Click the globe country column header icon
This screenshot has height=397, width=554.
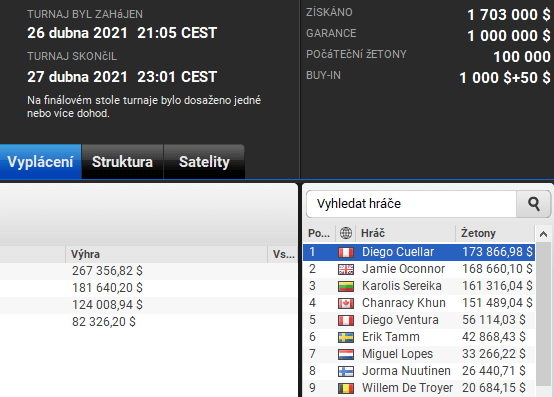346,233
